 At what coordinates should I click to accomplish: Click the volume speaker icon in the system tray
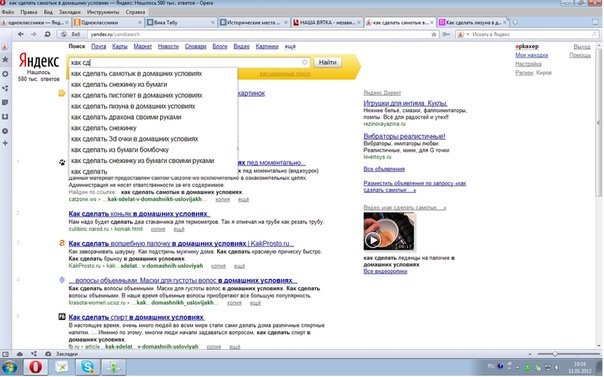click(x=557, y=368)
